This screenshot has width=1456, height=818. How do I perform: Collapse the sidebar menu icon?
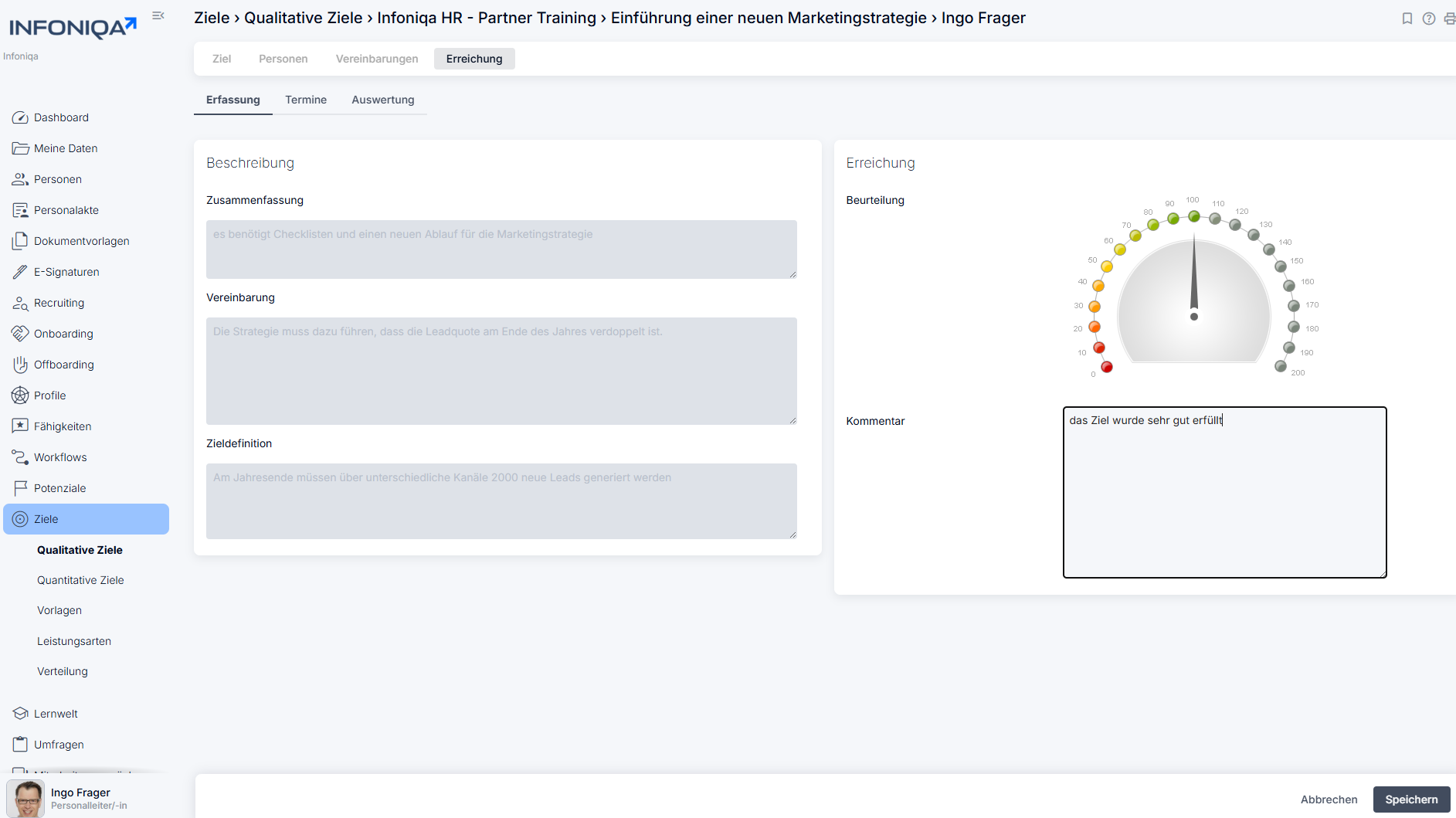(158, 15)
